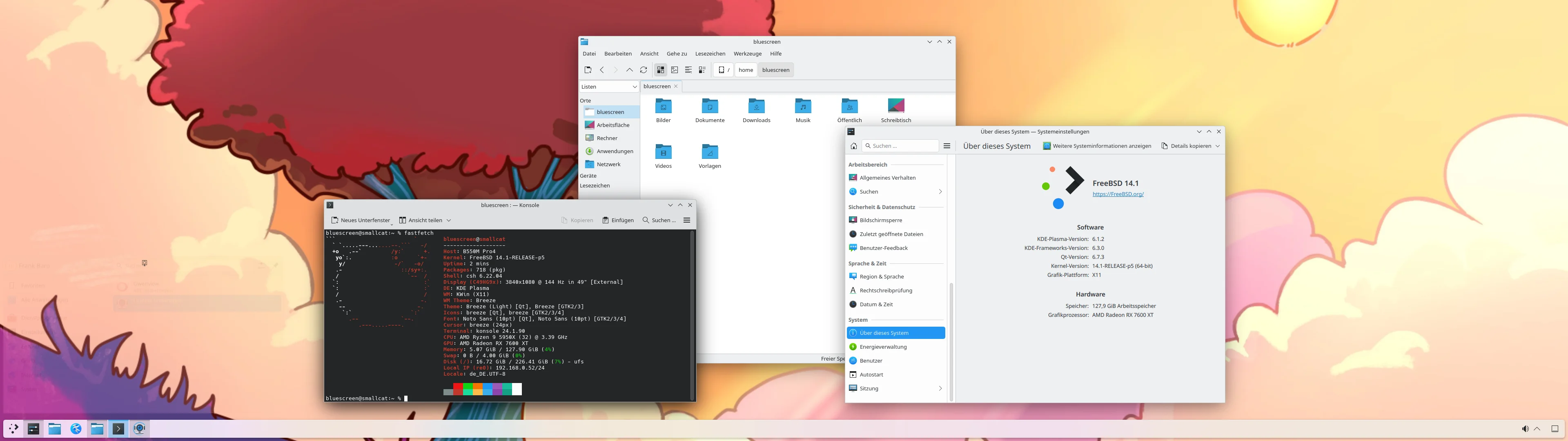Open the https://FreeBSD.org/ link
Viewport: 1568px width, 441px height.
point(1118,194)
